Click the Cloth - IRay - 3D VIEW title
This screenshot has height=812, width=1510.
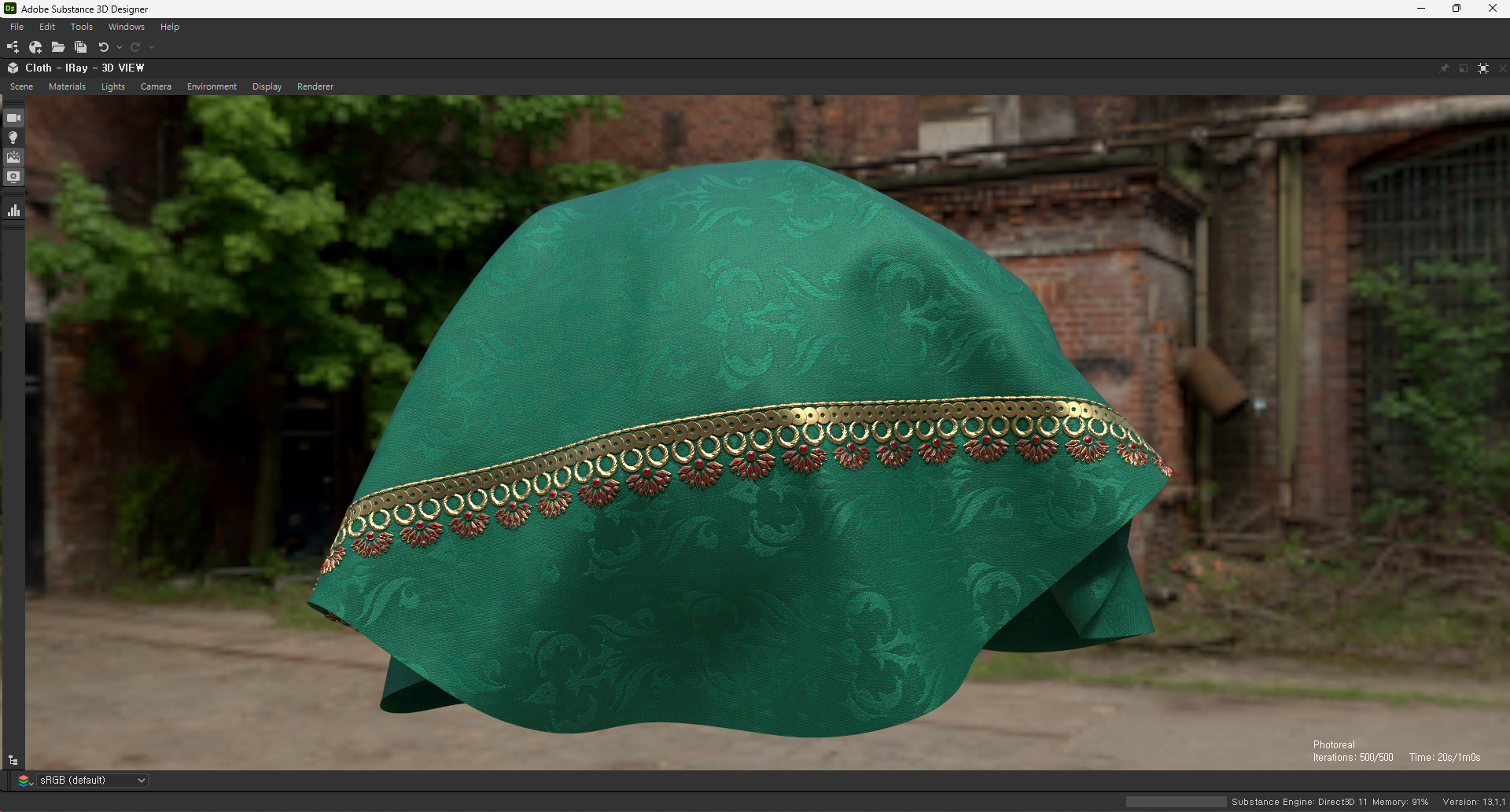pyautogui.click(x=85, y=68)
